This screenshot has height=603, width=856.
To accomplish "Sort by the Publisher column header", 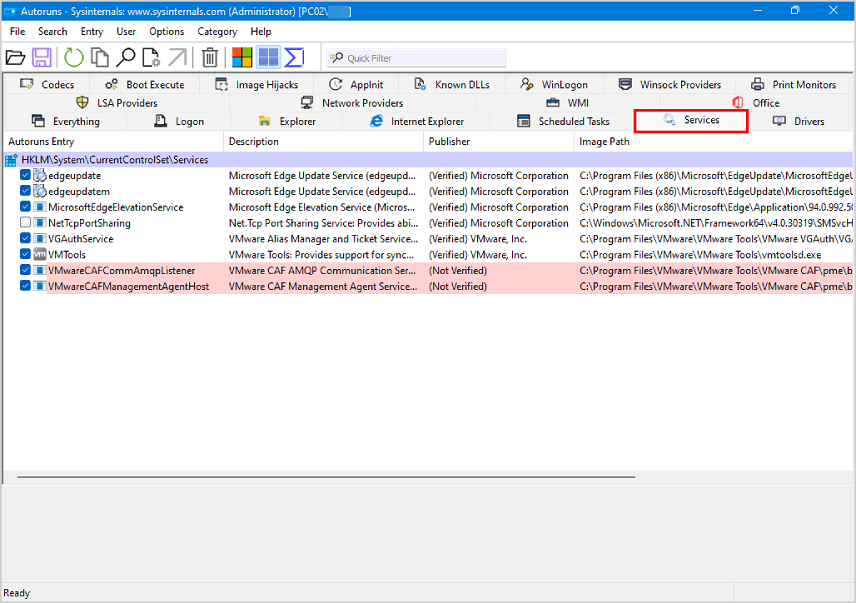I will click(449, 142).
